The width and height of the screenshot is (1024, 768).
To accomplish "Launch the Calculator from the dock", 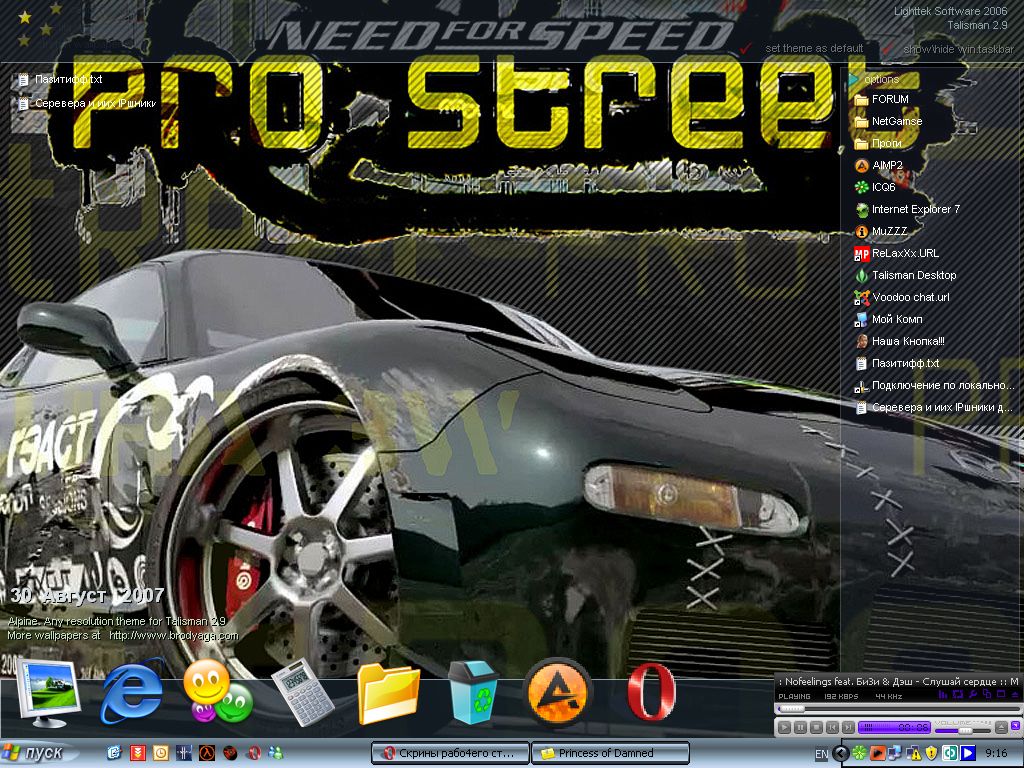I will 302,692.
